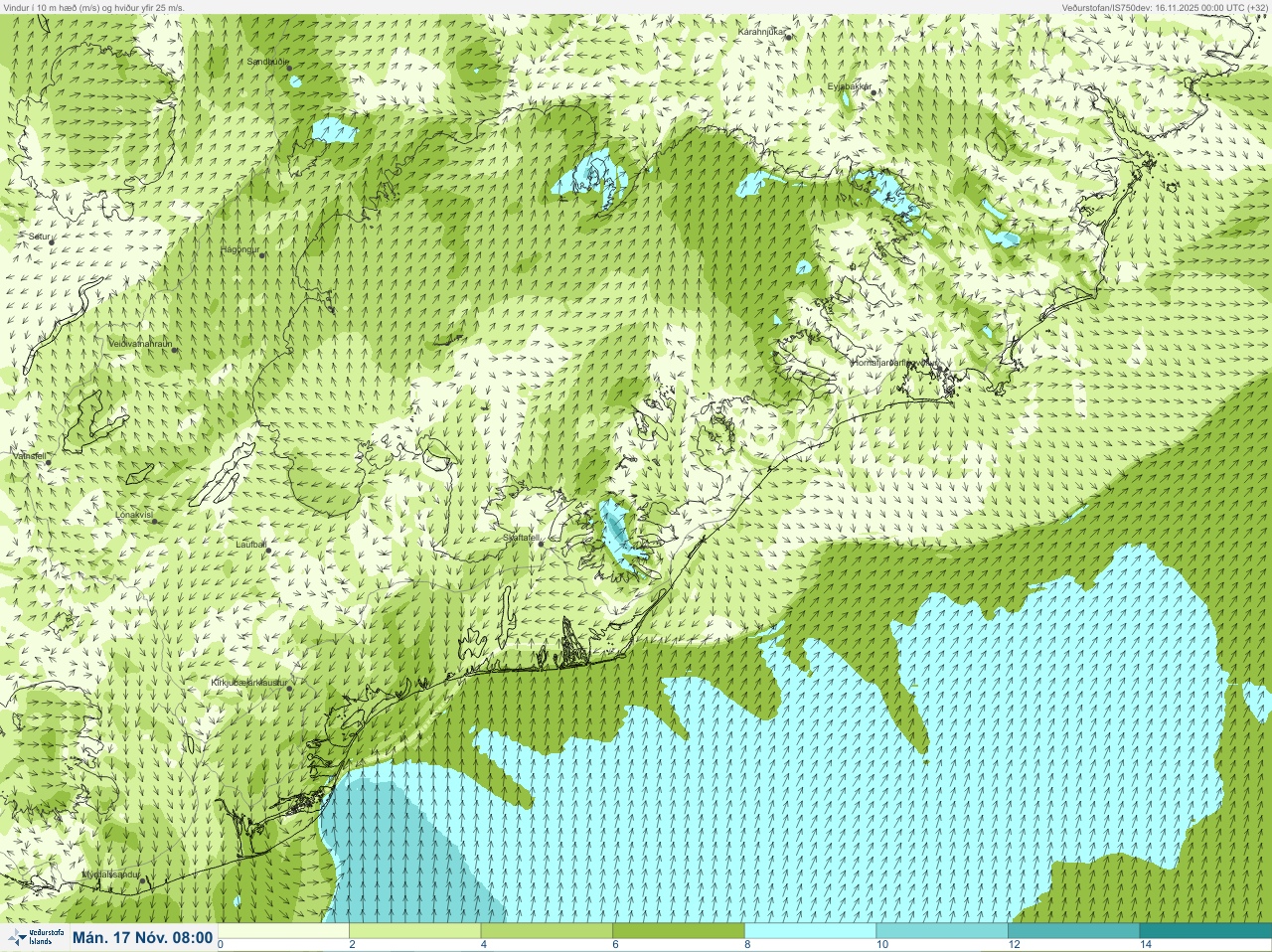
Task: Click the Hágöngur station label
Action: pyautogui.click(x=239, y=249)
